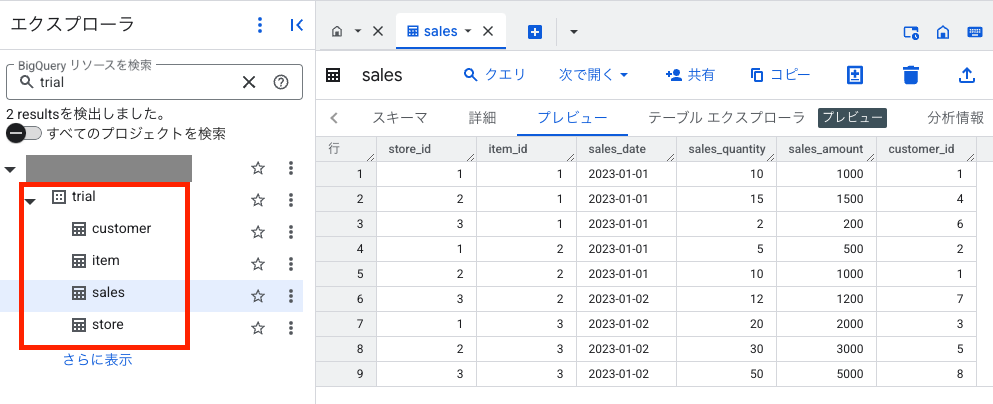Delete the sales table via trash icon
The height and width of the screenshot is (404, 993).
910,75
